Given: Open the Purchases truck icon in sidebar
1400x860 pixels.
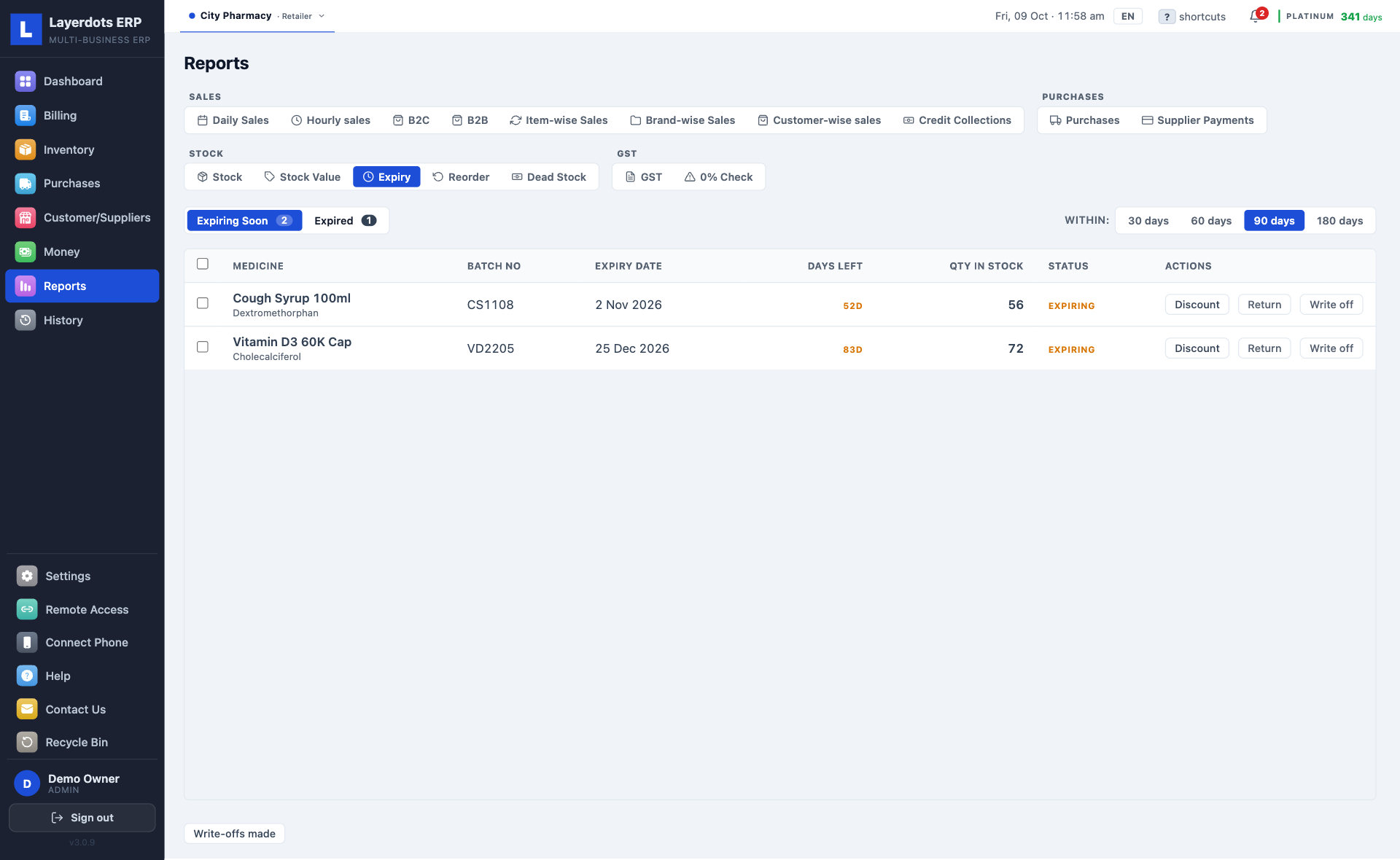Looking at the screenshot, I should [x=26, y=184].
